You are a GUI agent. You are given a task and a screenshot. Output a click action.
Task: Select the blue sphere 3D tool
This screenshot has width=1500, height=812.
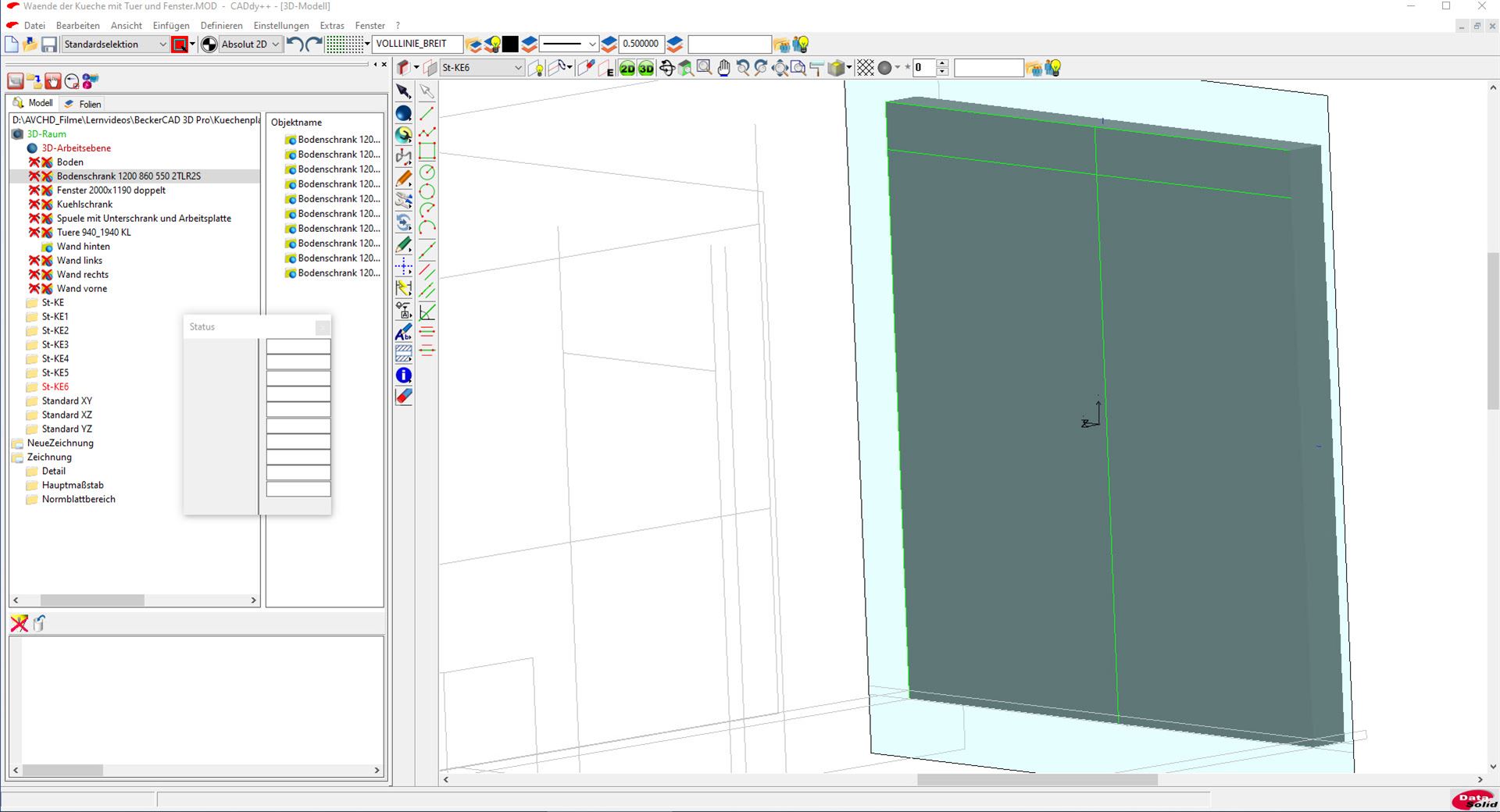pos(404,114)
